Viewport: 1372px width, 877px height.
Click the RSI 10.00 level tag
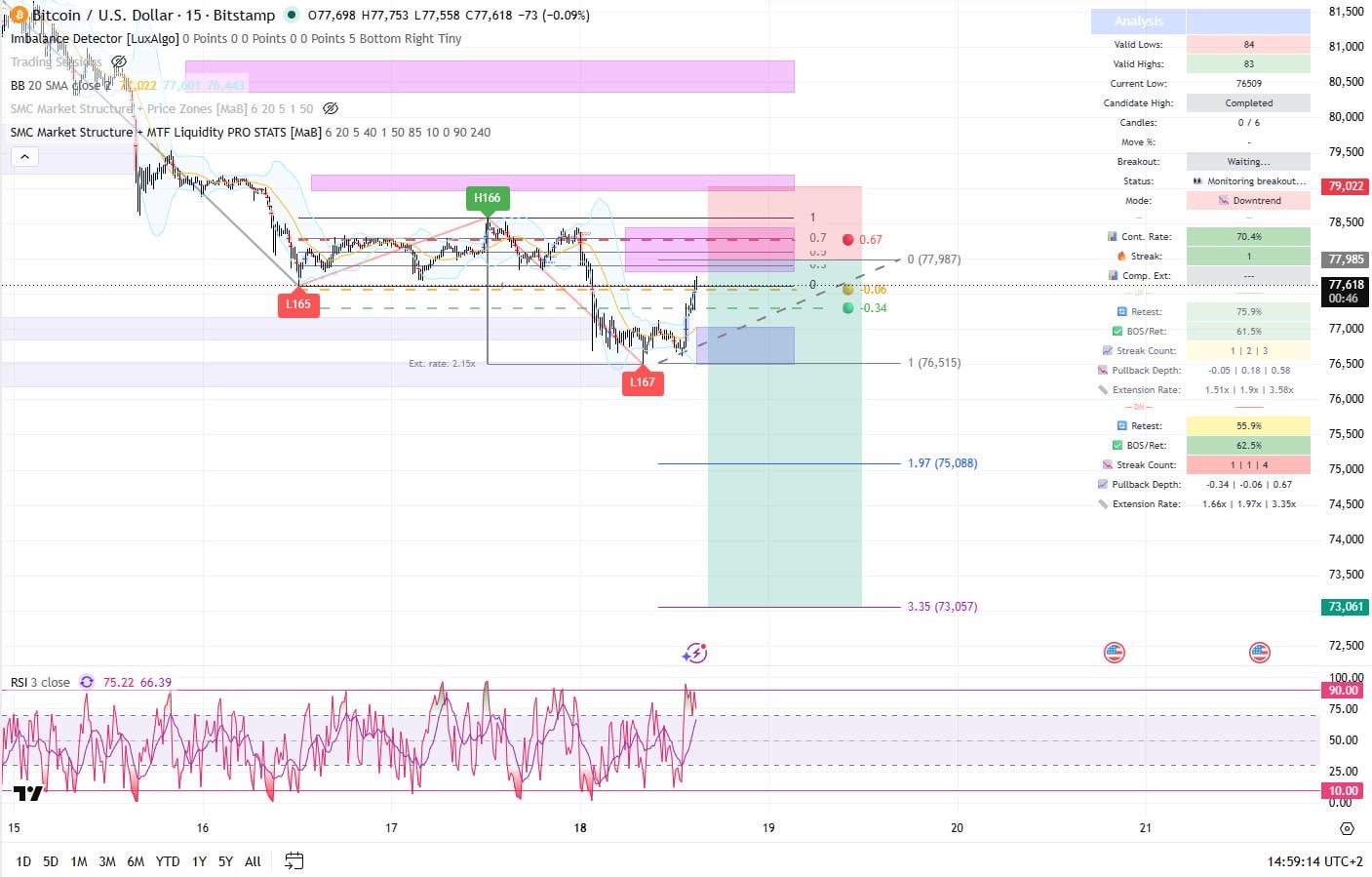tap(1343, 790)
